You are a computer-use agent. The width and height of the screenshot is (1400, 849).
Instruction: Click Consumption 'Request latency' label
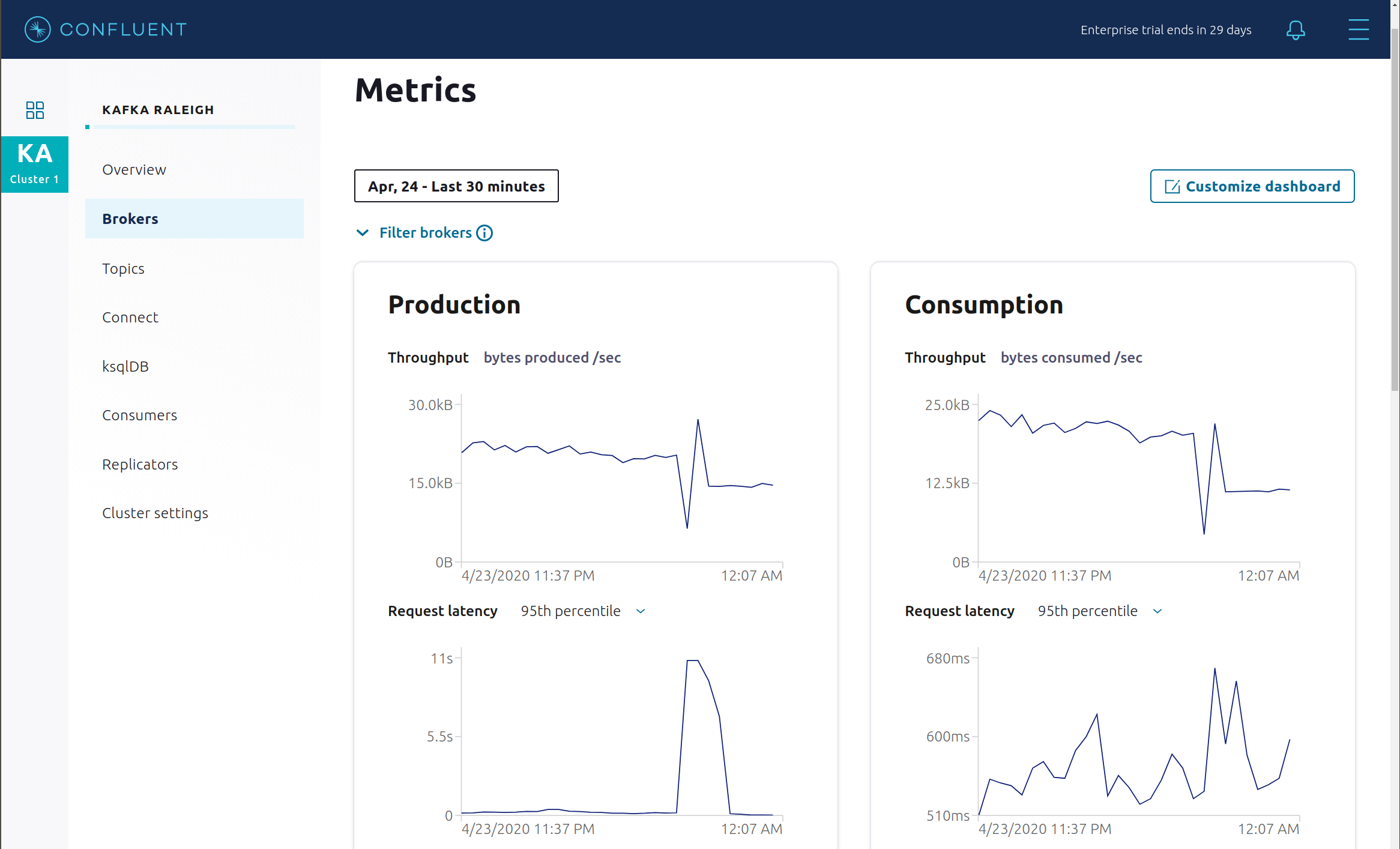tap(959, 611)
